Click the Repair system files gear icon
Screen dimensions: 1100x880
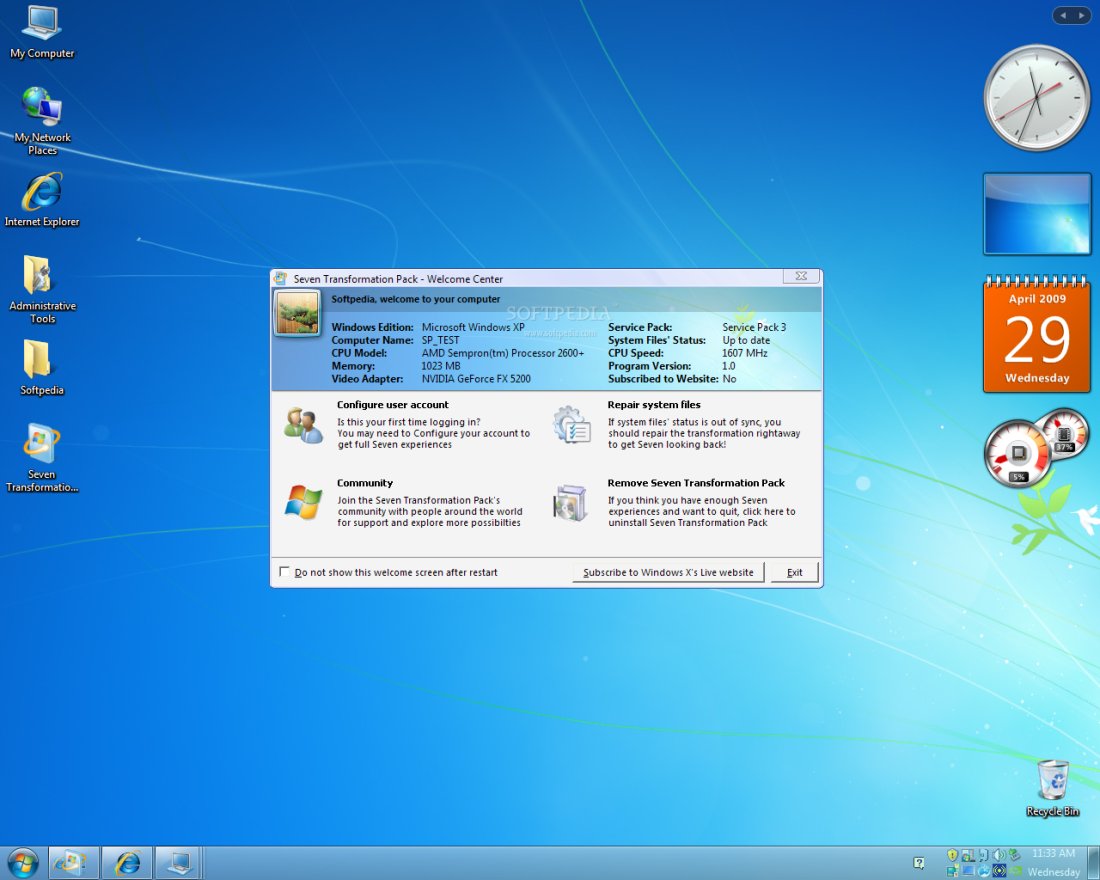point(572,425)
